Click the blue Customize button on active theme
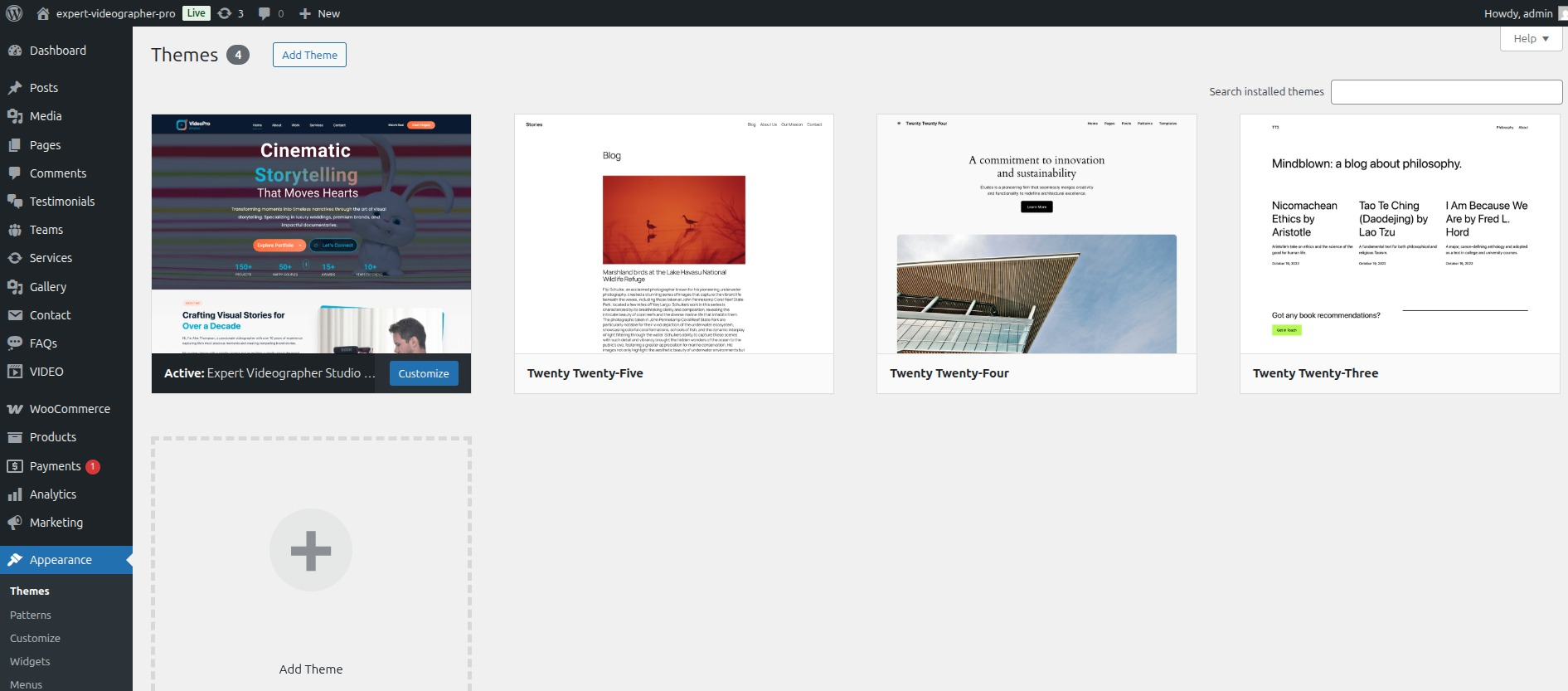 pyautogui.click(x=424, y=373)
